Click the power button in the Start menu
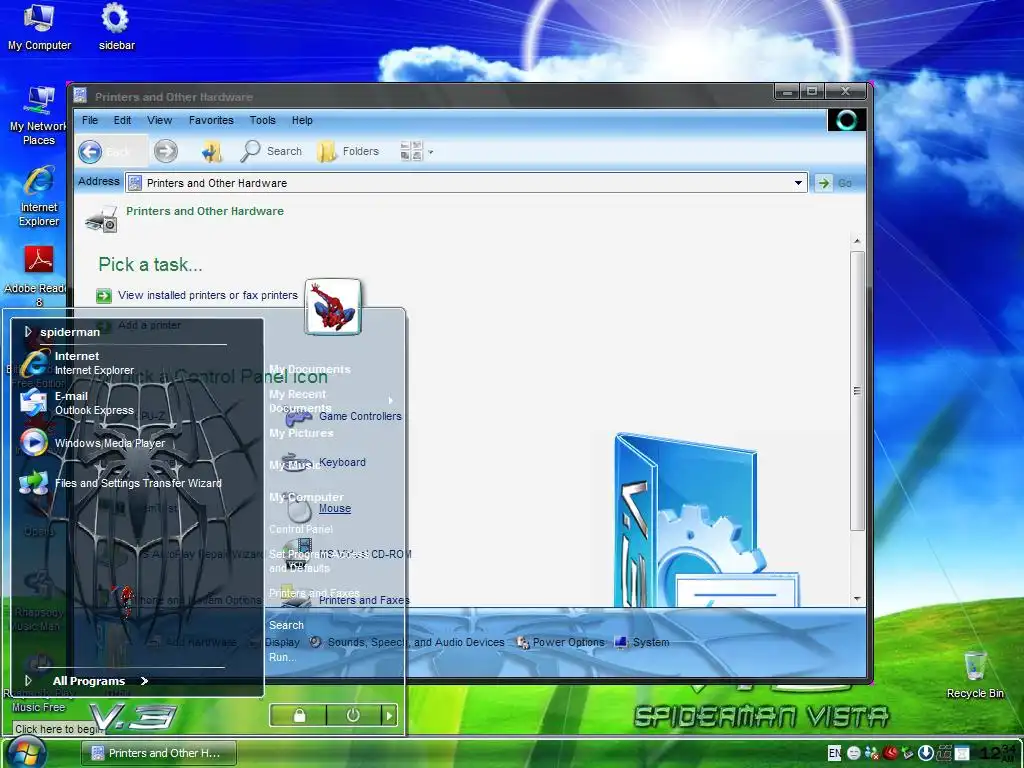The width and height of the screenshot is (1024, 768). coord(353,716)
